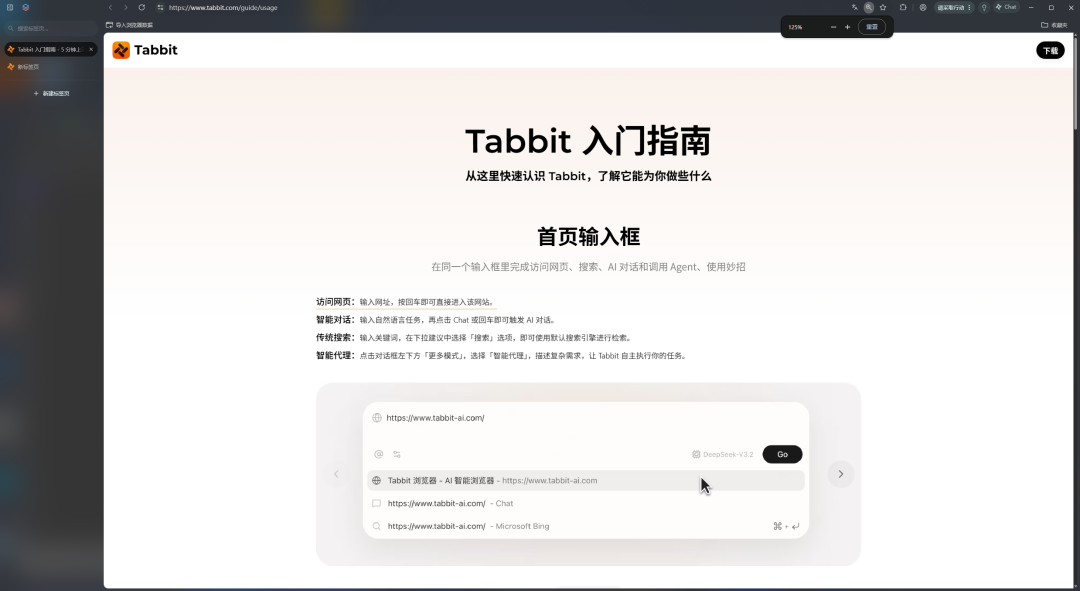Click the @ mention icon in demo box
The height and width of the screenshot is (591, 1080).
(378, 454)
